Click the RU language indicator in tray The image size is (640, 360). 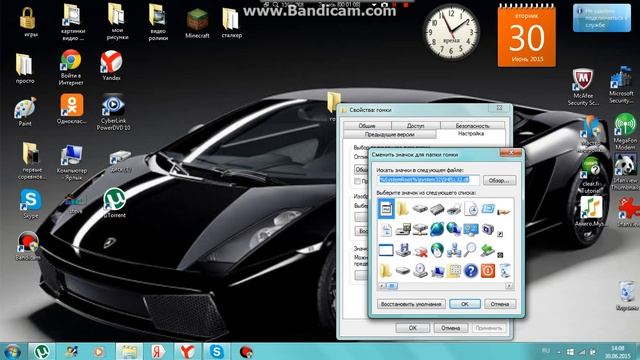[545, 351]
